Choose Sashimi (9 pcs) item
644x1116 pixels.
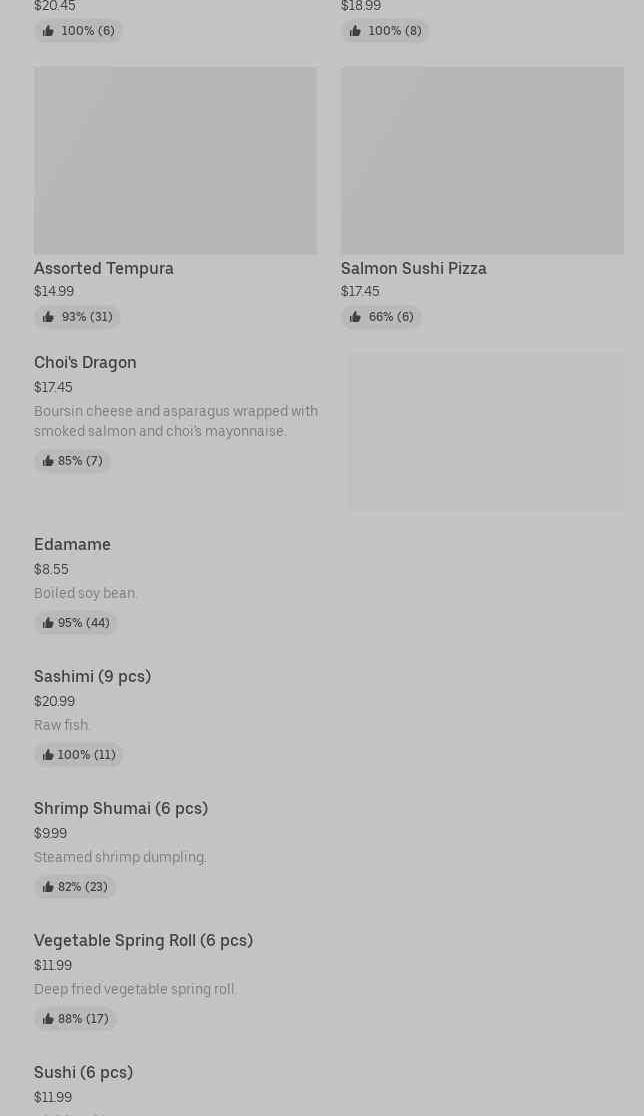tap(92, 676)
